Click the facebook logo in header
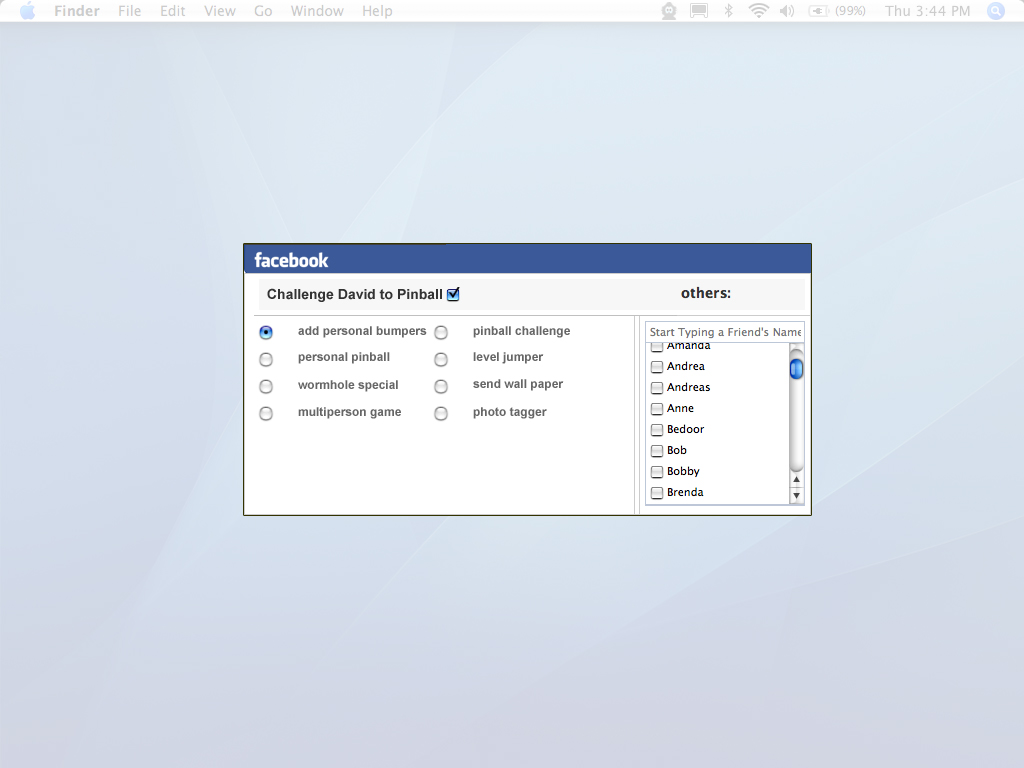Image resolution: width=1024 pixels, height=768 pixels. (x=291, y=260)
